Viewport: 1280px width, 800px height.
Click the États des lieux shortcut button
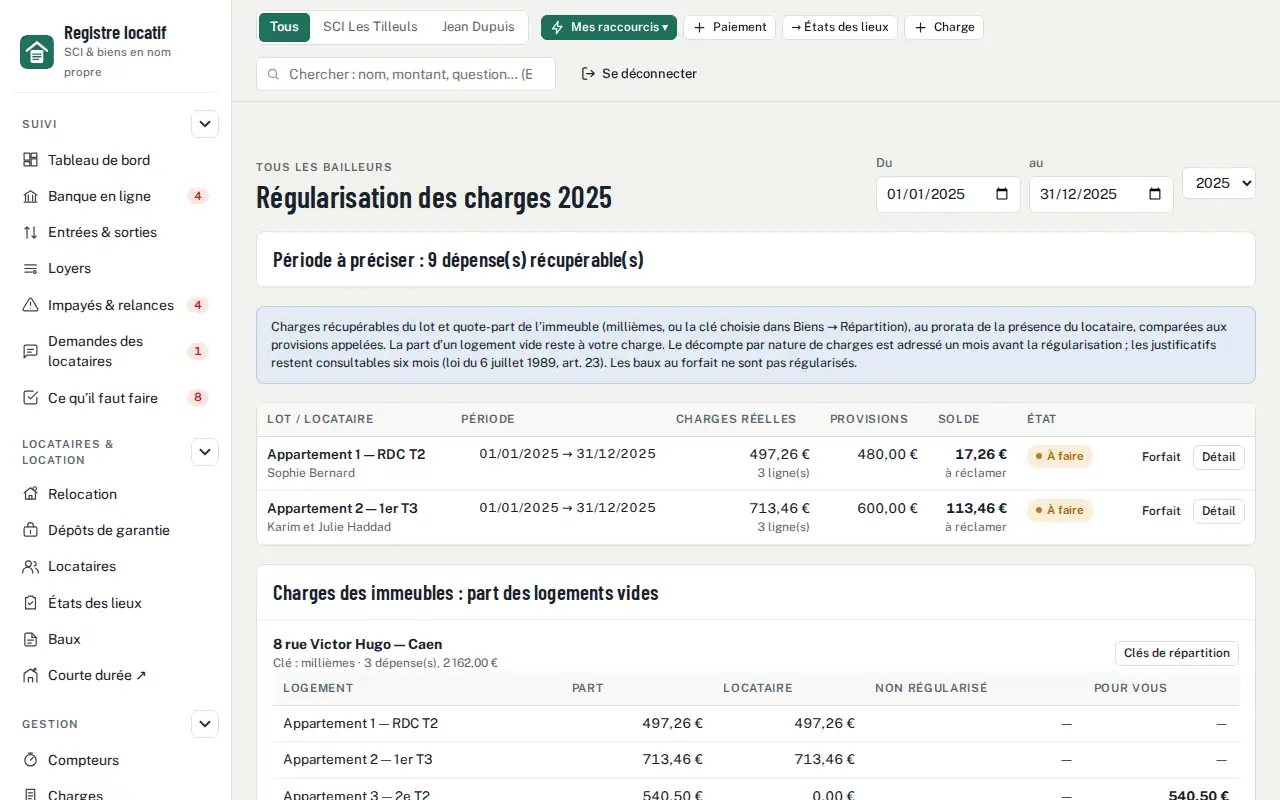(840, 27)
